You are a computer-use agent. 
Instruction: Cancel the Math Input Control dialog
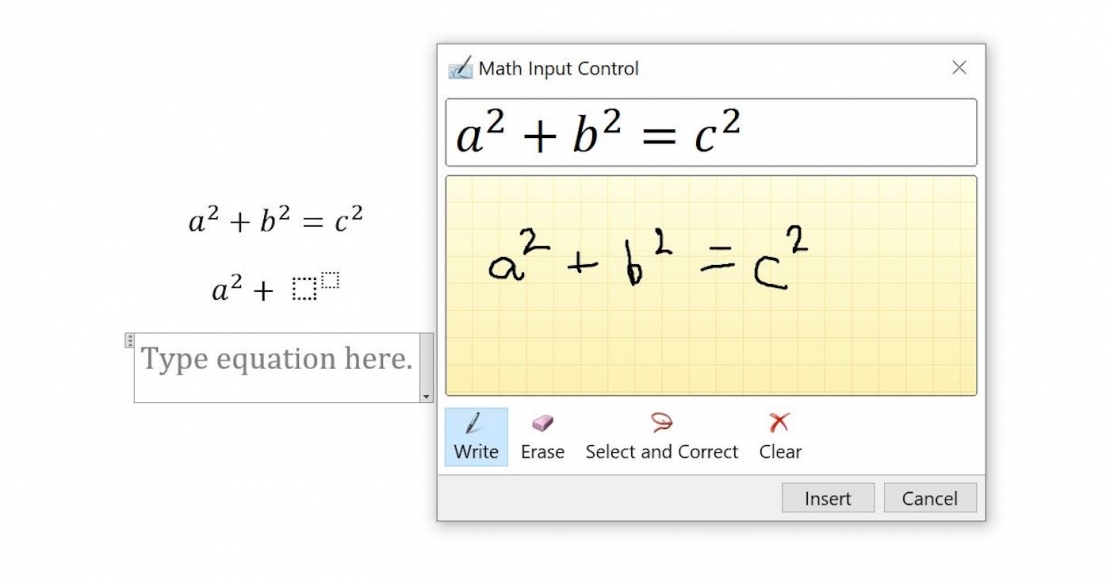pyautogui.click(x=929, y=497)
